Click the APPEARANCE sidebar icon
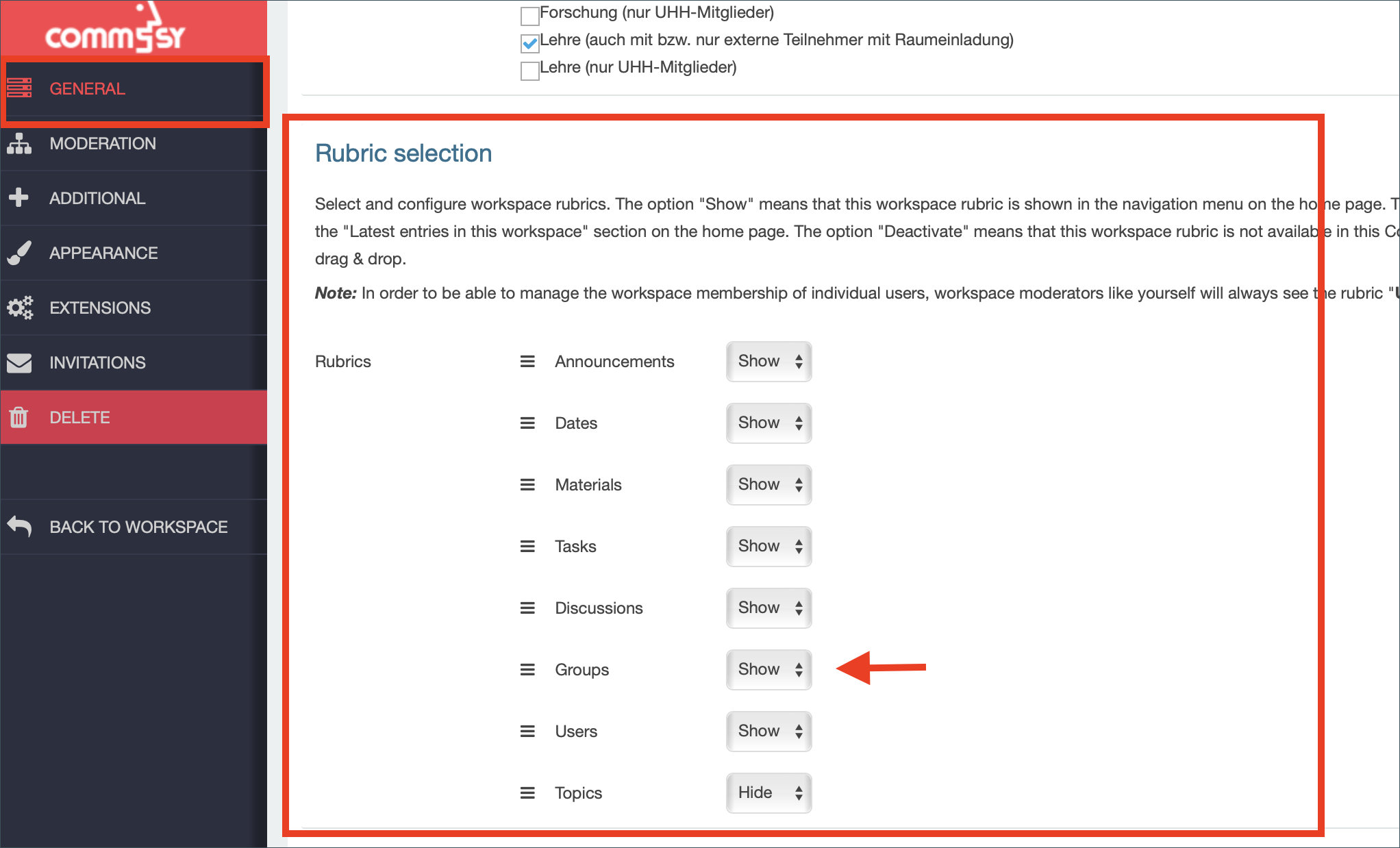Viewport: 1400px width, 848px height. tap(22, 253)
